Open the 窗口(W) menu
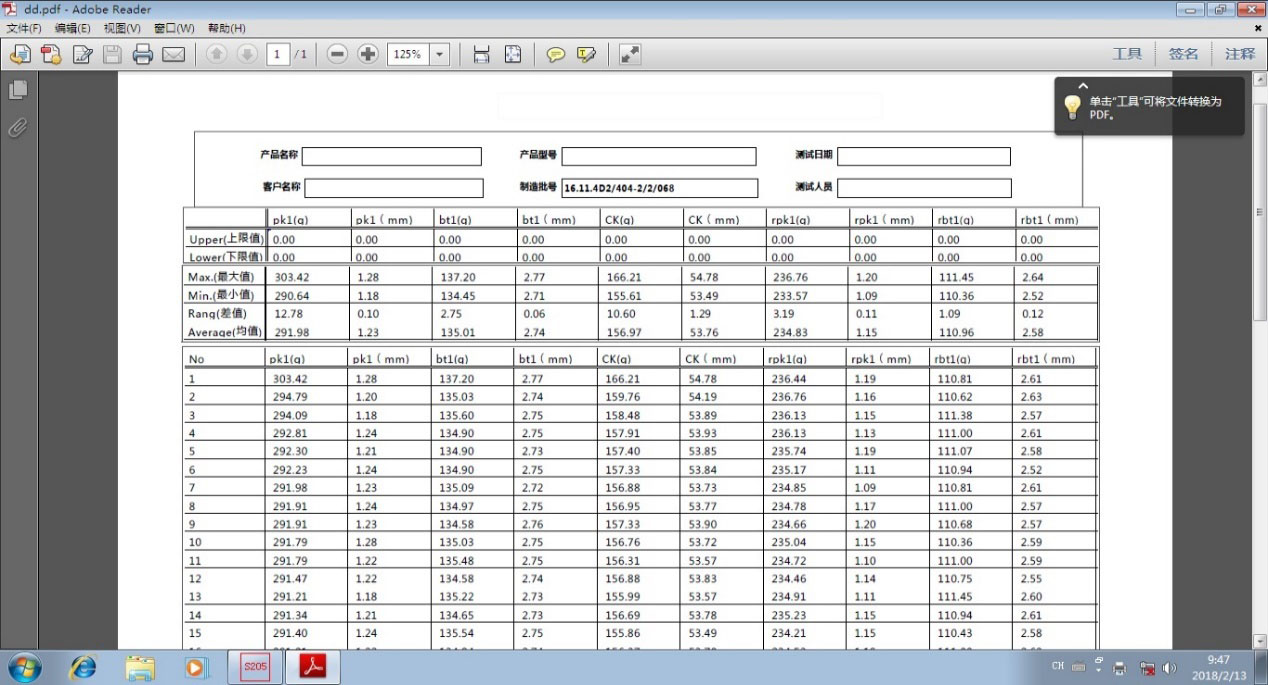The image size is (1268, 685). click(174, 29)
